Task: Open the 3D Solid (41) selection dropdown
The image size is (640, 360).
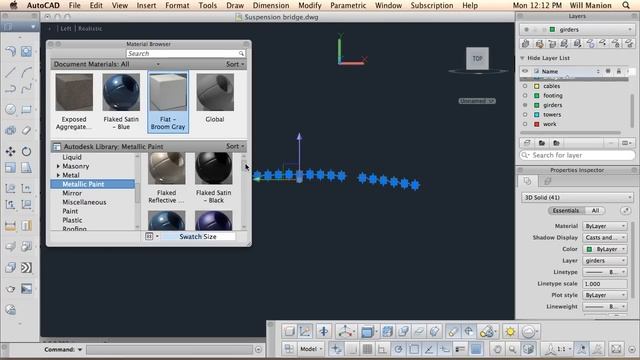Action: click(x=577, y=198)
